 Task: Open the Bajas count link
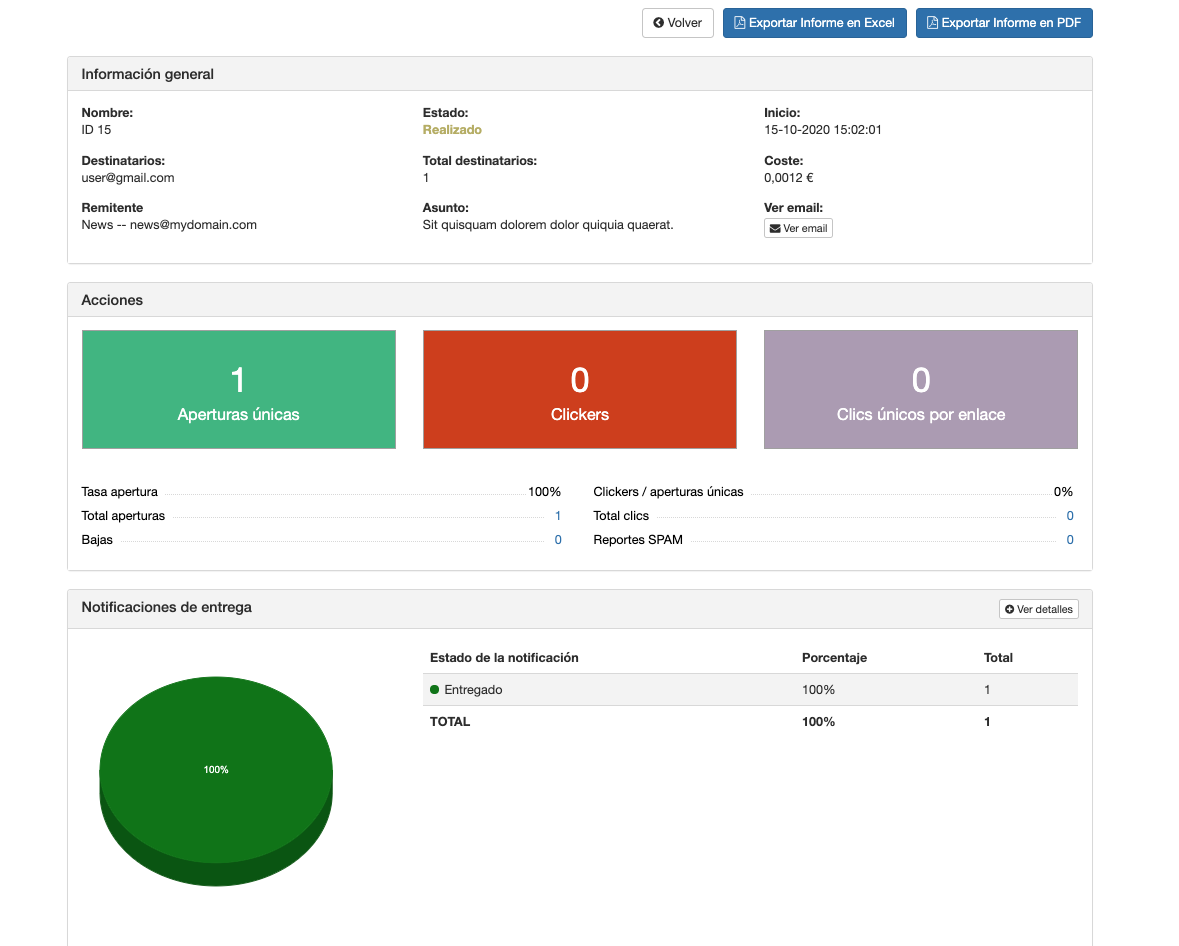click(557, 540)
